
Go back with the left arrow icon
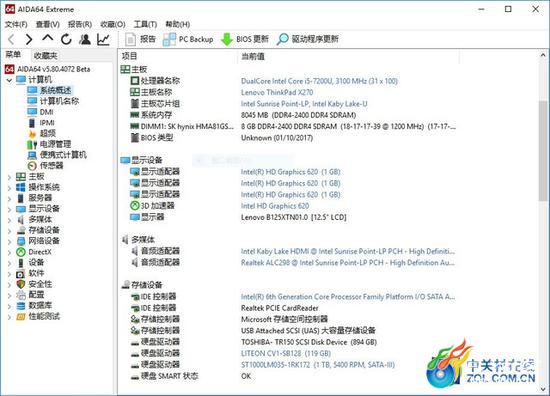tap(11, 39)
